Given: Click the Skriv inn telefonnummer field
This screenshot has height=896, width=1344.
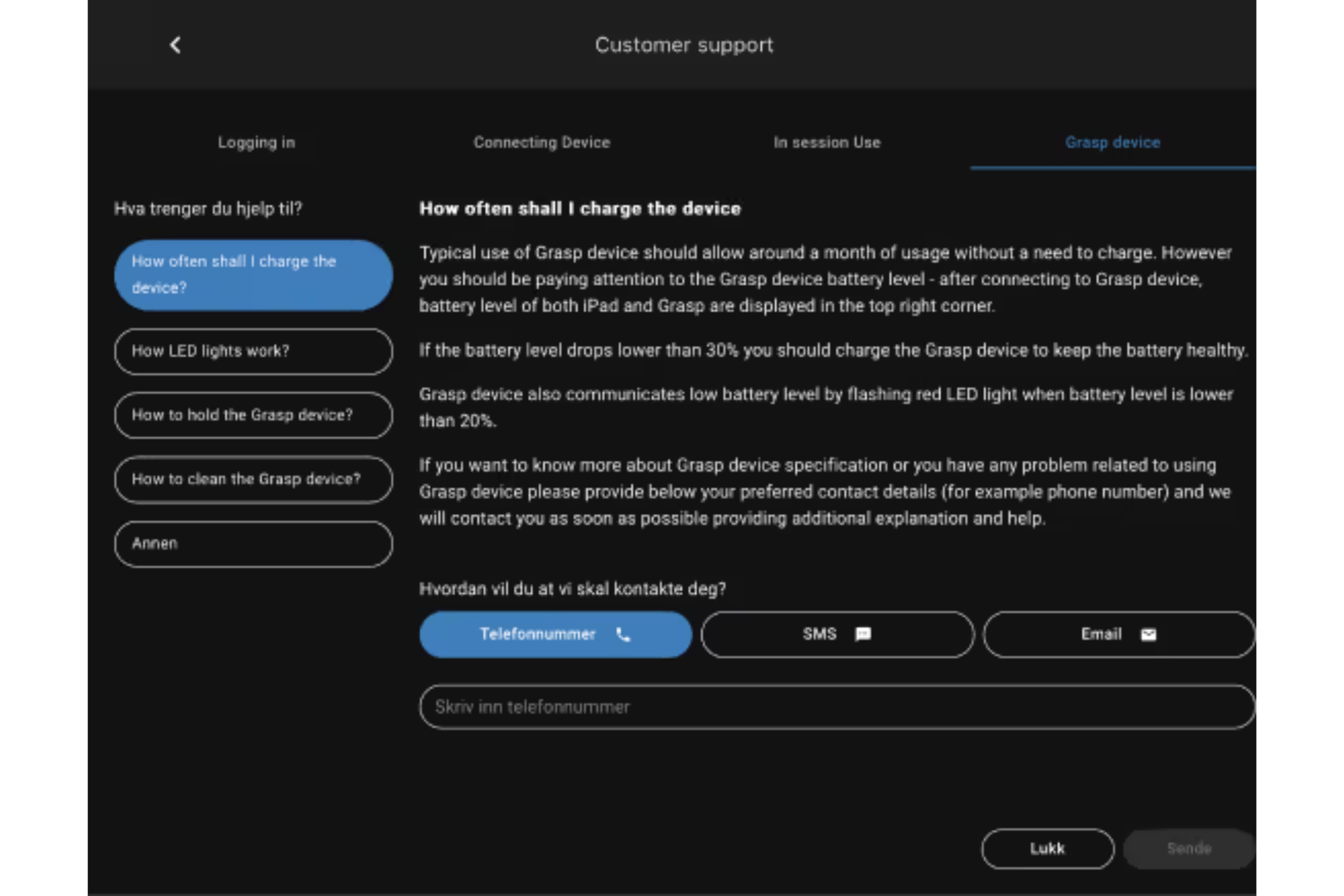Looking at the screenshot, I should [837, 707].
